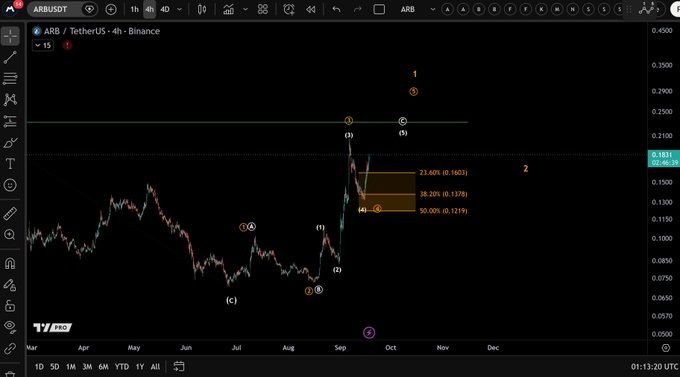
Task: Set range to 5D
Action: coord(55,367)
